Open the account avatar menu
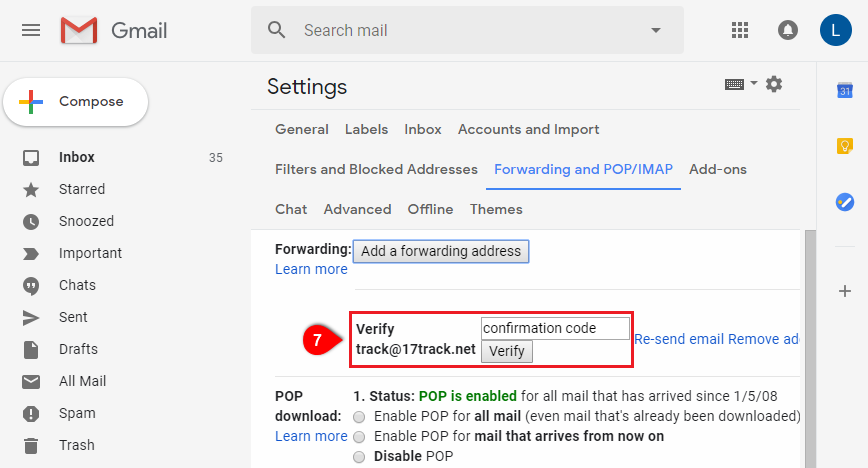The width and height of the screenshot is (868, 468). (x=835, y=30)
